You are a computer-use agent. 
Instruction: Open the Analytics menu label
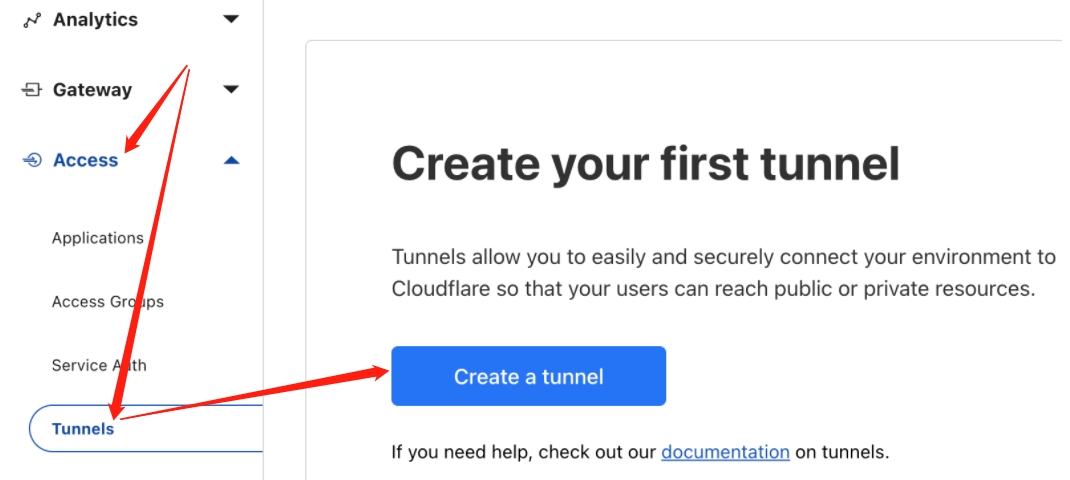point(95,20)
